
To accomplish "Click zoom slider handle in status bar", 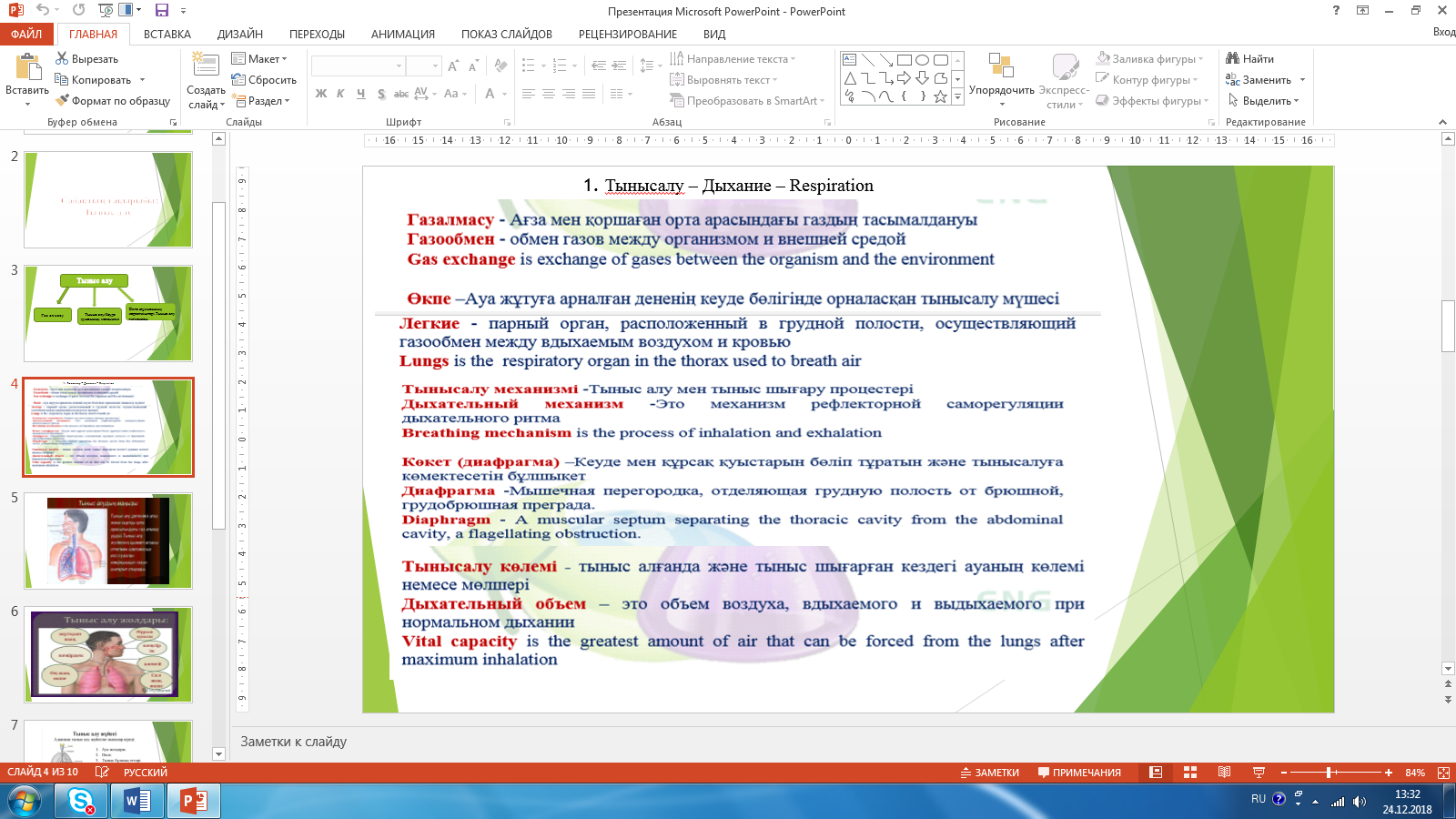I will click(1330, 773).
